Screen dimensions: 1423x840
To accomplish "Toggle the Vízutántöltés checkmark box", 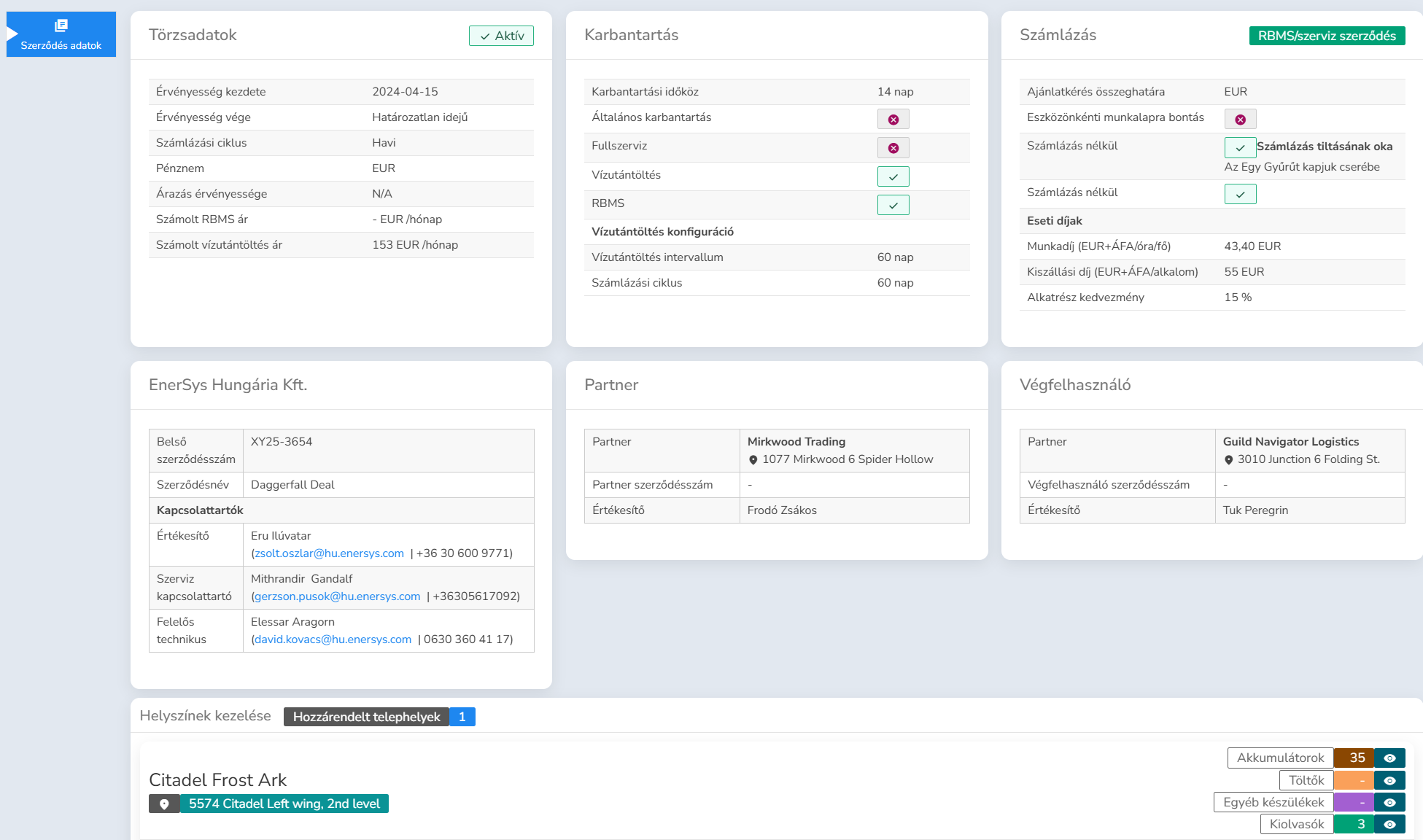I will [x=893, y=176].
